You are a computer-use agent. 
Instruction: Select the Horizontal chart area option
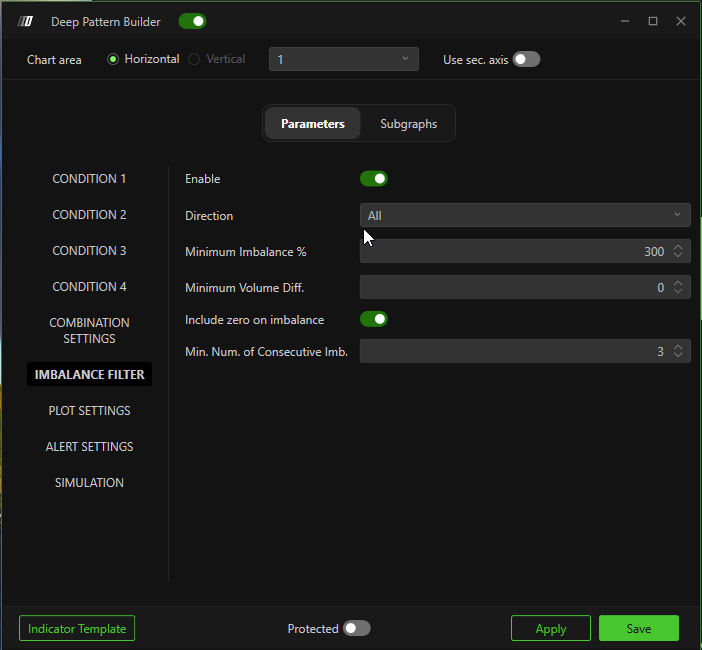pos(113,59)
